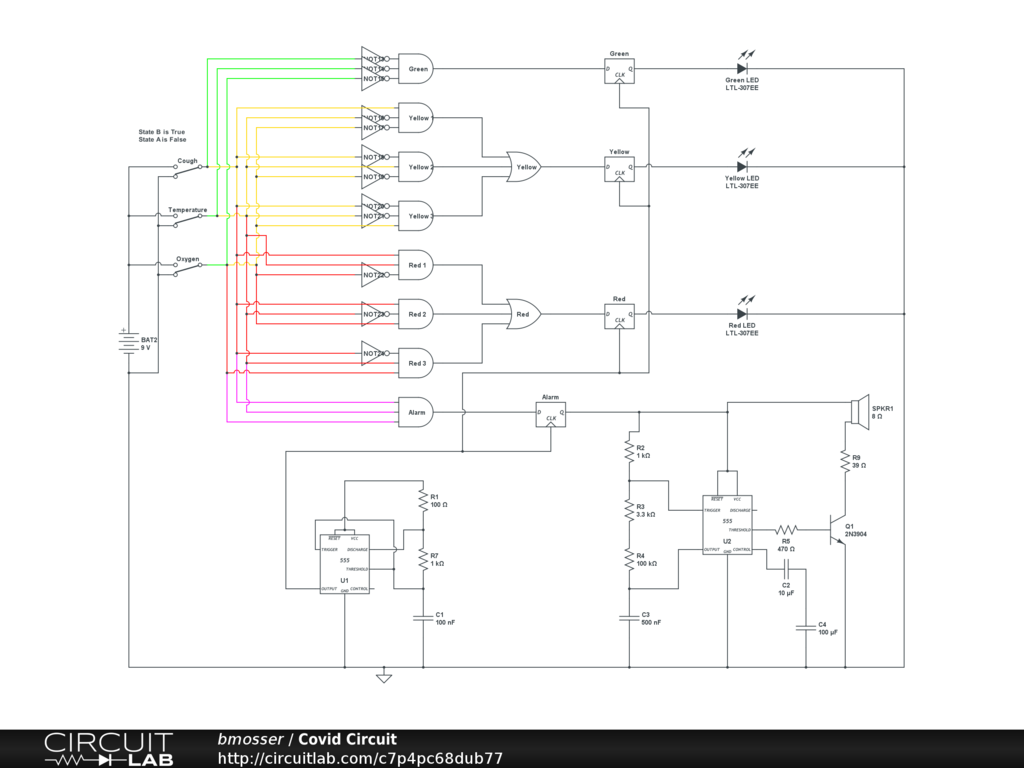Open the circuitlab.com circuit URL
Image resolution: width=1024 pixels, height=768 pixels.
(360, 758)
